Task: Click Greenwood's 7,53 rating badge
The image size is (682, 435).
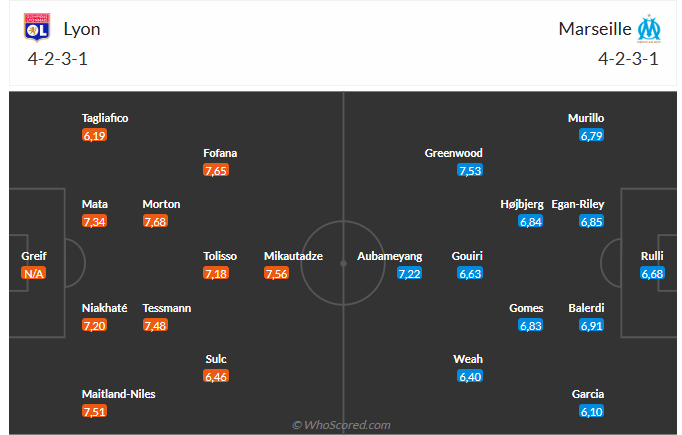Action: click(470, 171)
